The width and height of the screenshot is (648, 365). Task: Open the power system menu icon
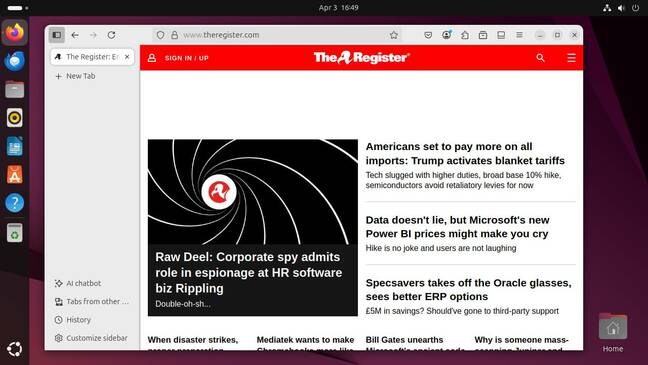(x=636, y=8)
